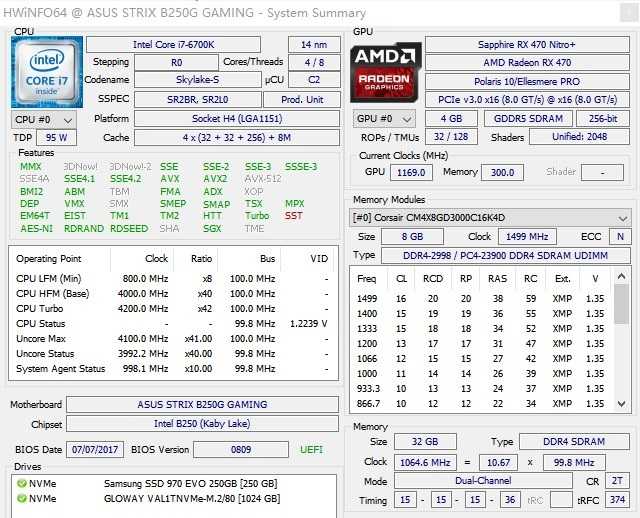Click the Samsung SSD green status icon
Image resolution: width=640 pixels, height=518 pixels.
click(x=23, y=484)
